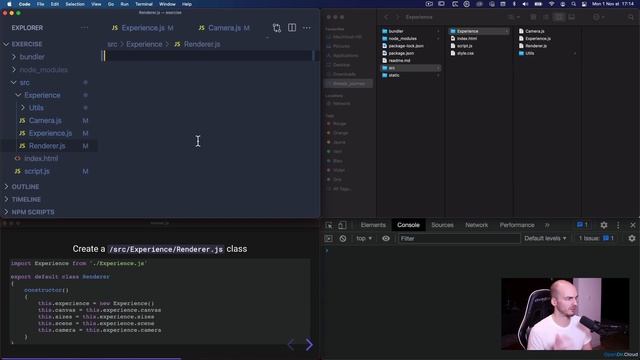Toggle the DevTools device toolbar icon
The width and height of the screenshot is (640, 360).
point(342,225)
